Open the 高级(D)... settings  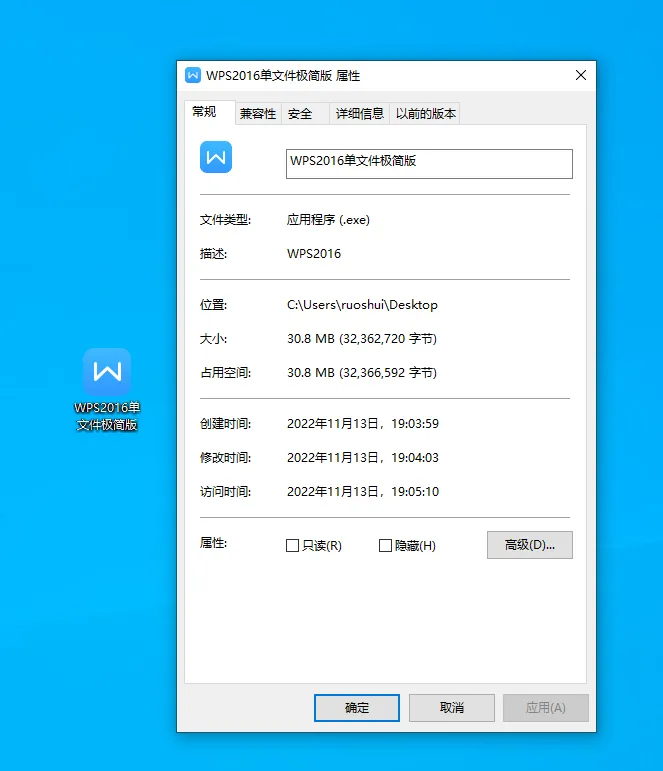click(530, 545)
